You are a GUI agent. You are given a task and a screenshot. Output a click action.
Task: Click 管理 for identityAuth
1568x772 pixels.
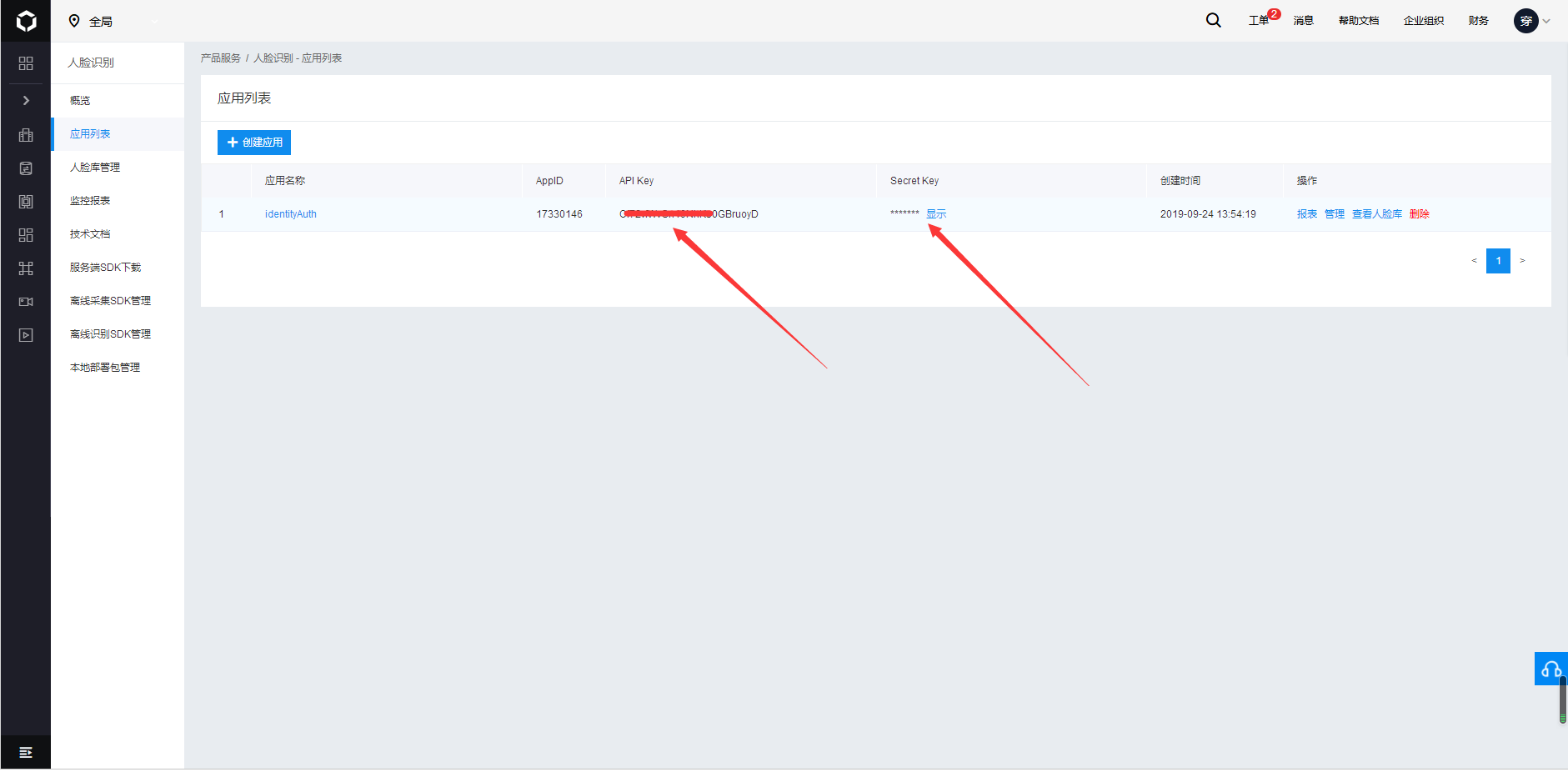click(1335, 214)
